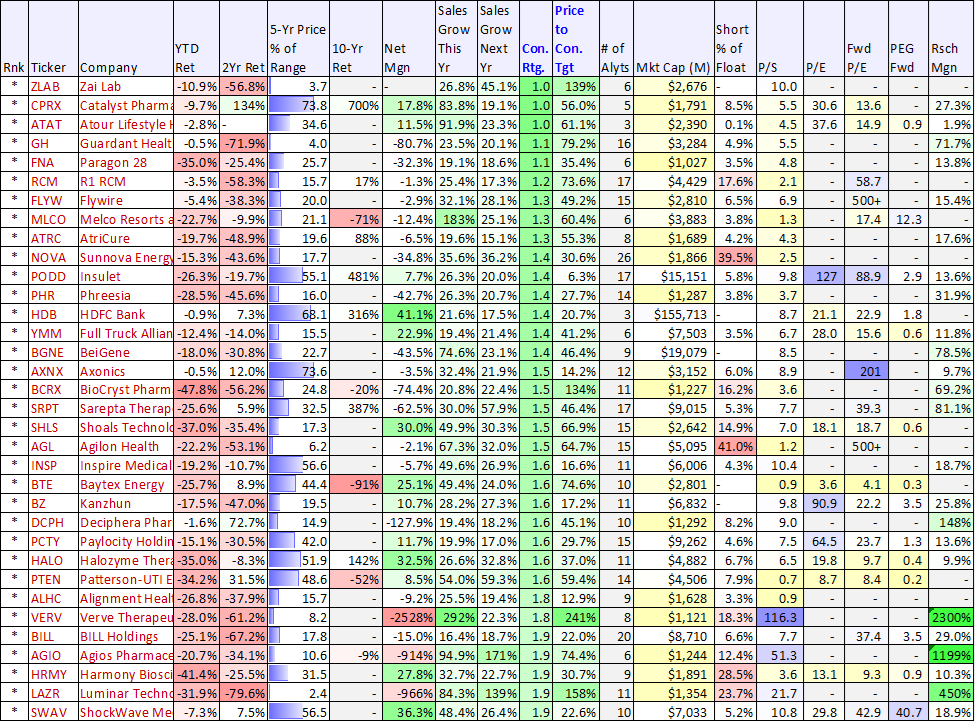This screenshot has height=722, width=975.
Task: Click AGIO research margin 1199% cell
Action: [x=951, y=656]
